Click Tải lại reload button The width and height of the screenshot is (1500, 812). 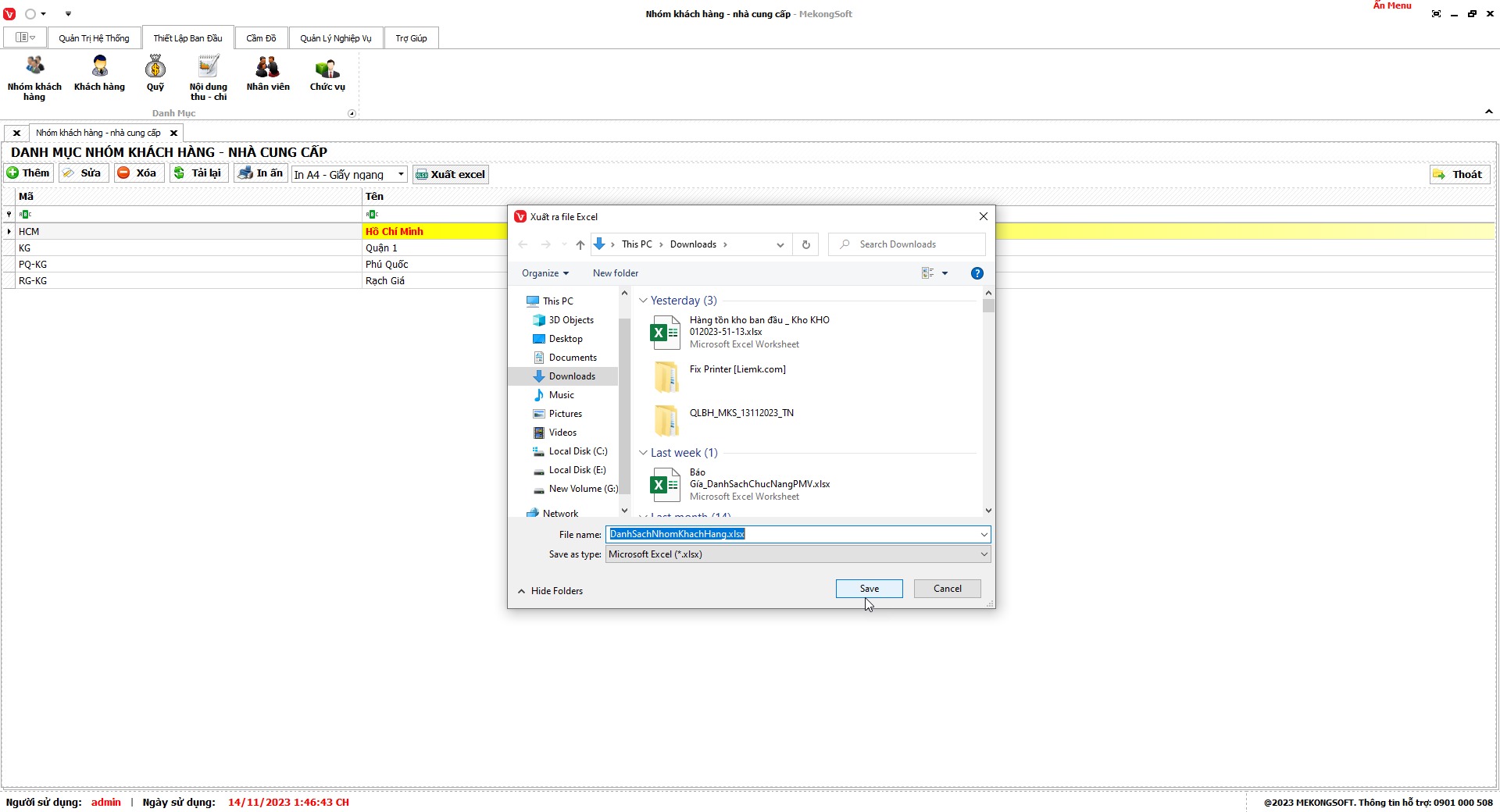click(x=198, y=173)
